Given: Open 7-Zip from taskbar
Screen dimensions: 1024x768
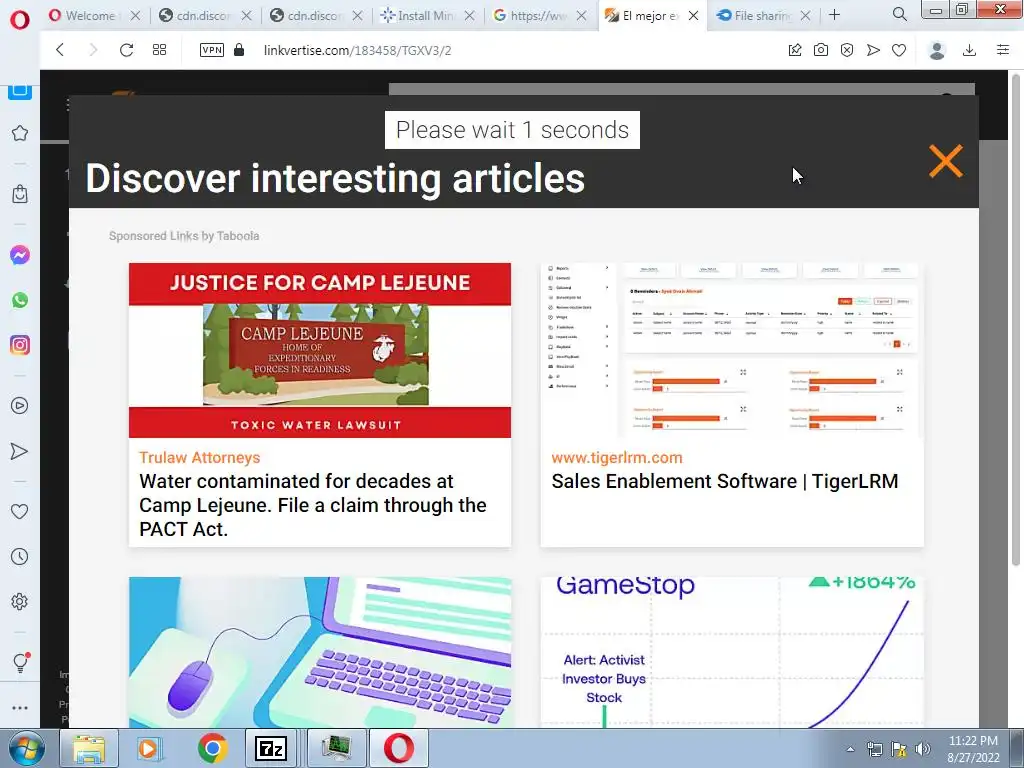Looking at the screenshot, I should click(x=271, y=748).
